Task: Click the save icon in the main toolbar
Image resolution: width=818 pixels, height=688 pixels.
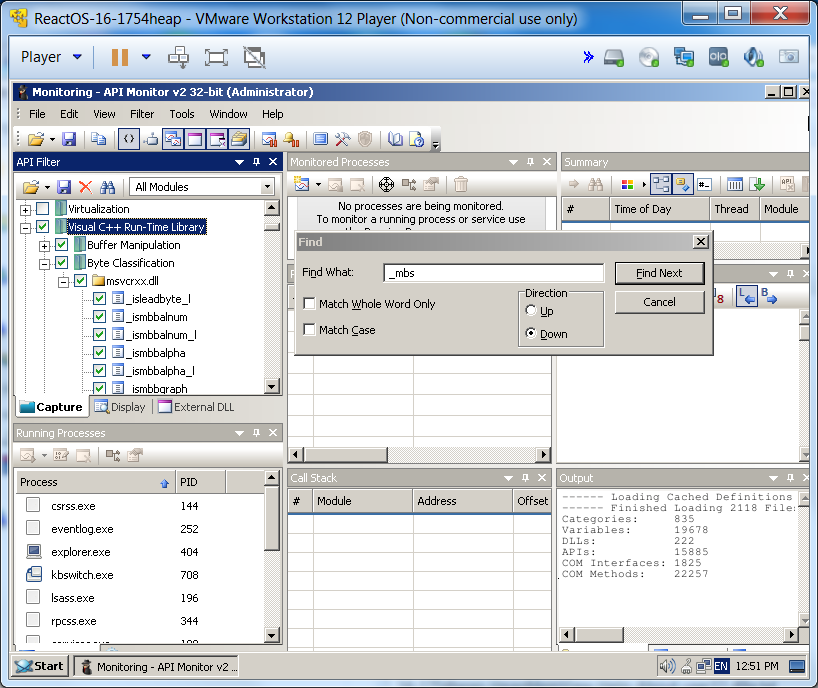Action: [69, 140]
